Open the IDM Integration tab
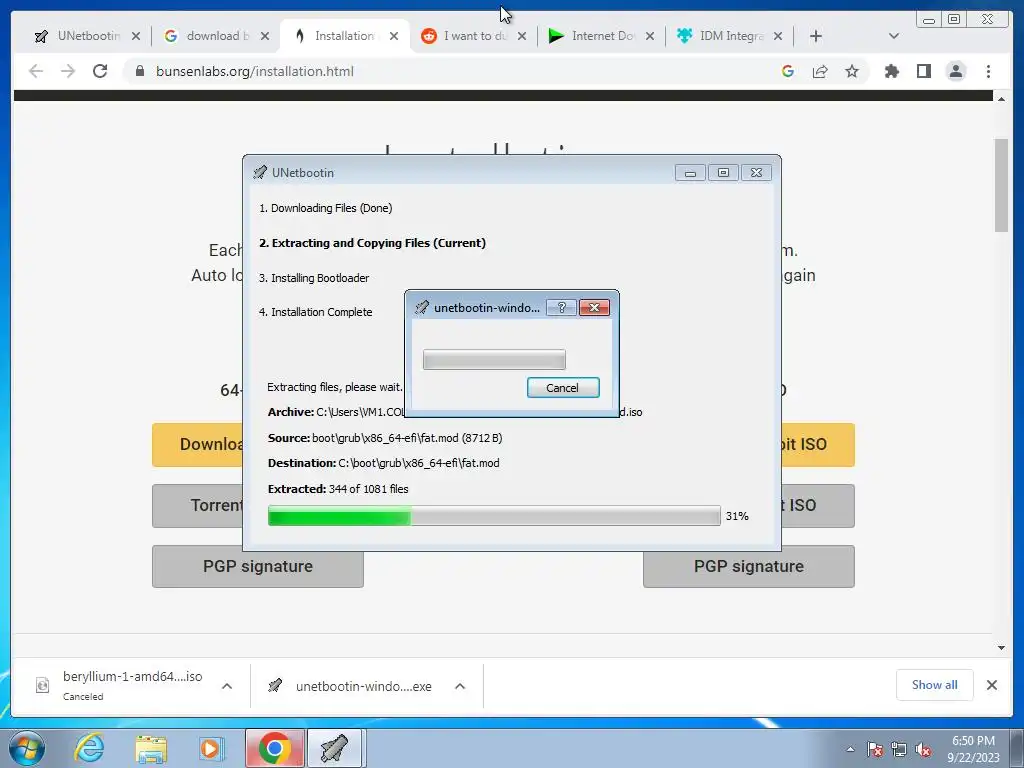This screenshot has height=768, width=1024. coord(721,36)
